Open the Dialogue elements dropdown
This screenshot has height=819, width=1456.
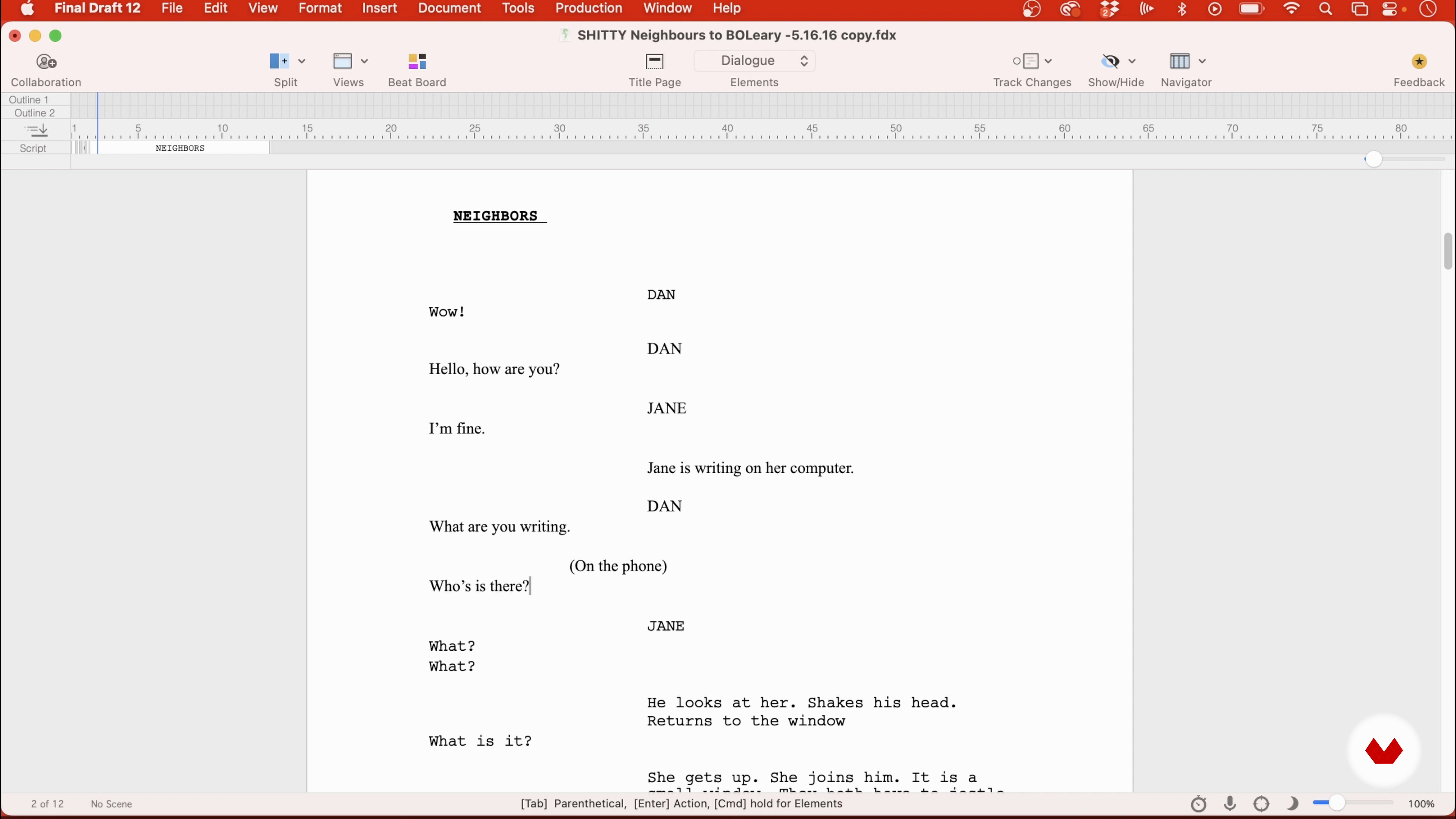tap(755, 61)
